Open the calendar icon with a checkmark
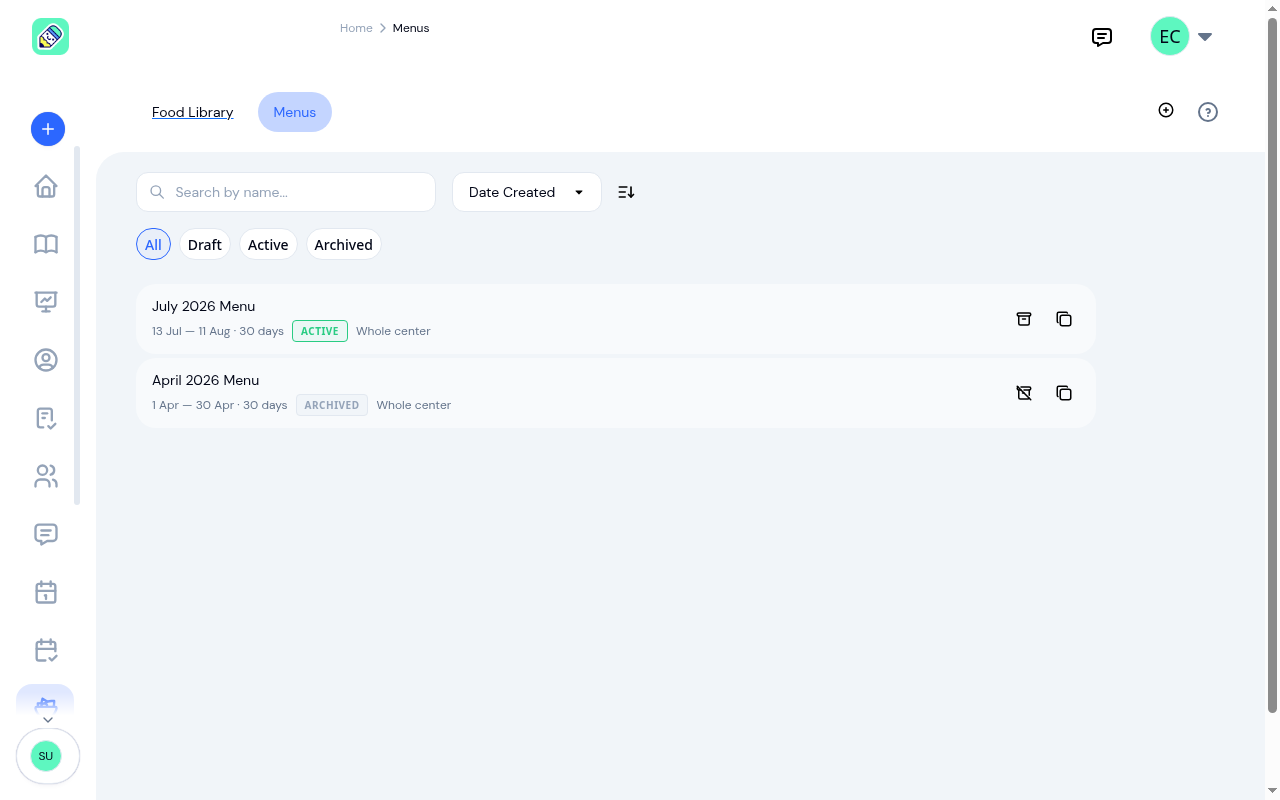 (x=46, y=650)
